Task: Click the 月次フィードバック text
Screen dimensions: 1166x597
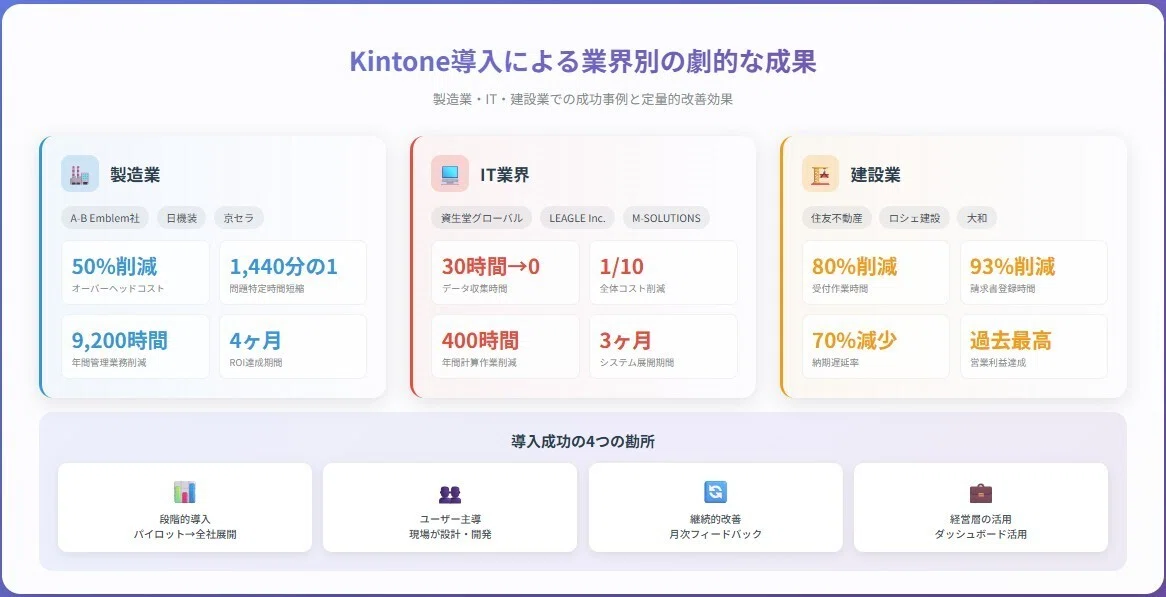Action: click(715, 535)
